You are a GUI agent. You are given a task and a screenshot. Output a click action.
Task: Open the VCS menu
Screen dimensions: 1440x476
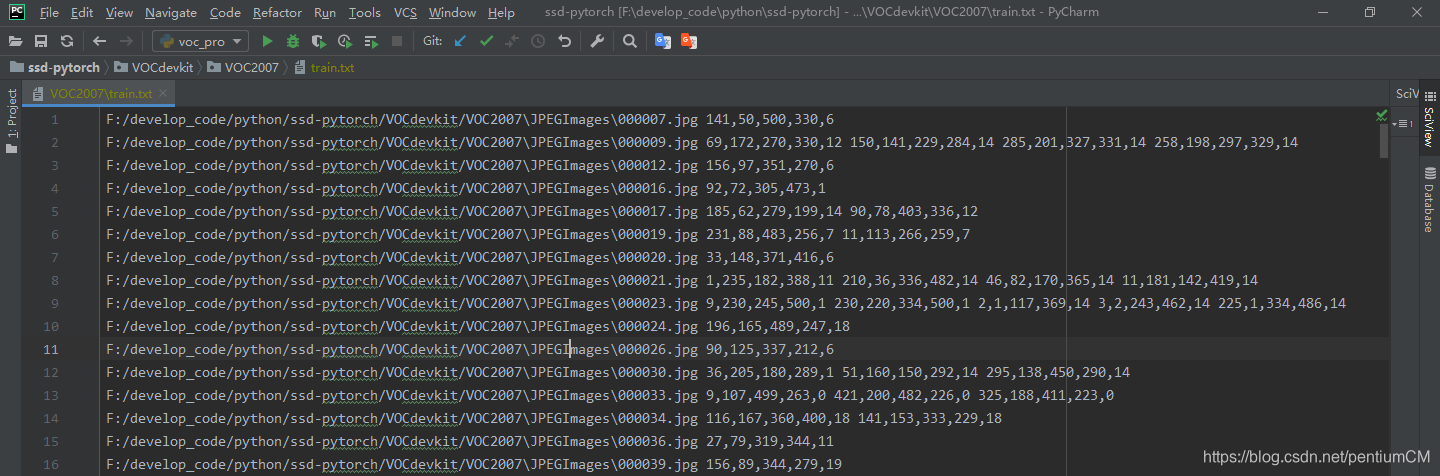tap(405, 13)
